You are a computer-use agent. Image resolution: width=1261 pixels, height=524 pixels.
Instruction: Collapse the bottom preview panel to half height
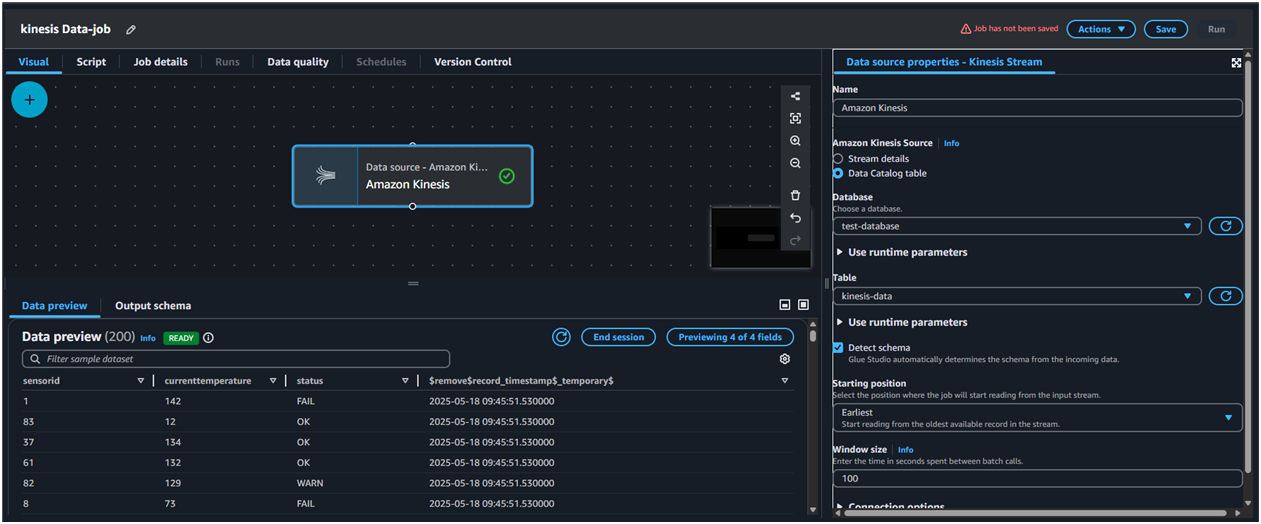point(785,305)
